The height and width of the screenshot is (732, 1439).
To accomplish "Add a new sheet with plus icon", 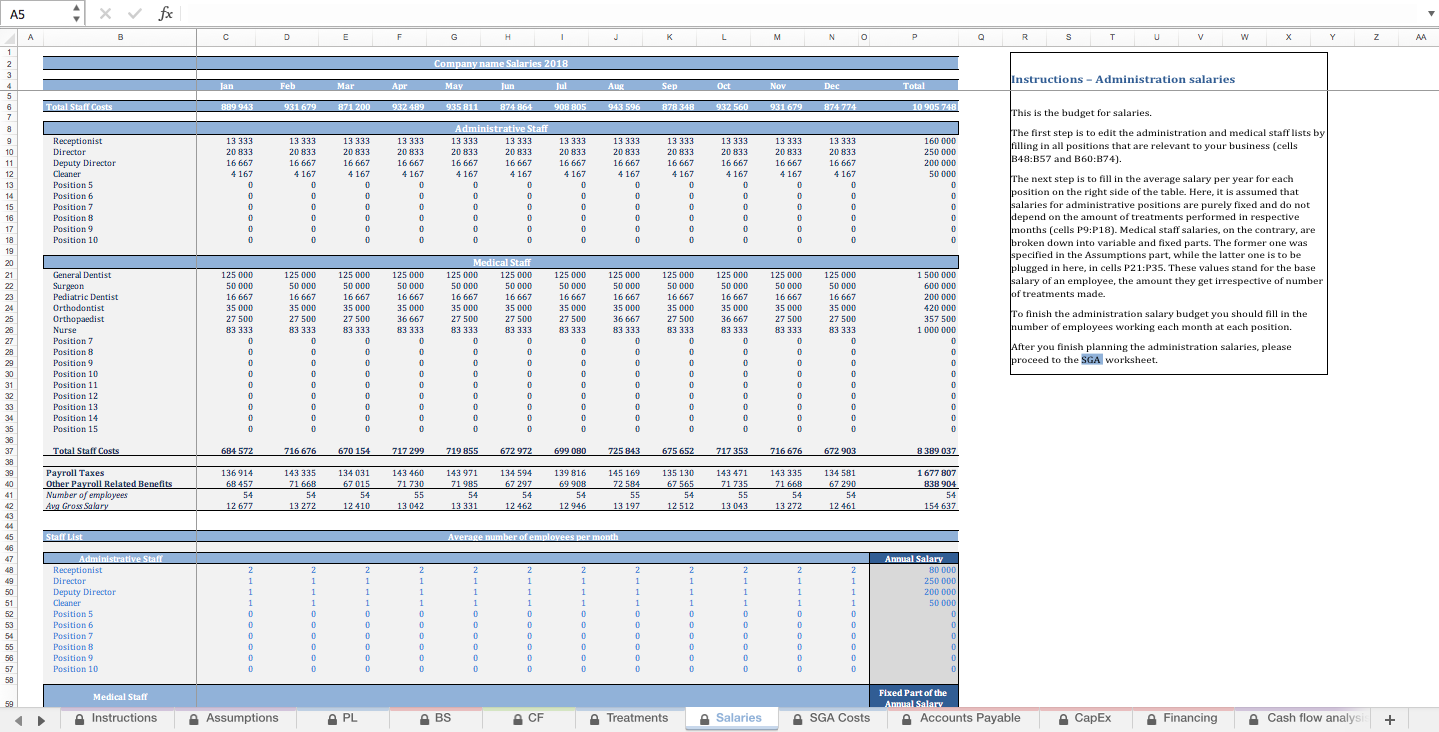I will click(x=1389, y=719).
